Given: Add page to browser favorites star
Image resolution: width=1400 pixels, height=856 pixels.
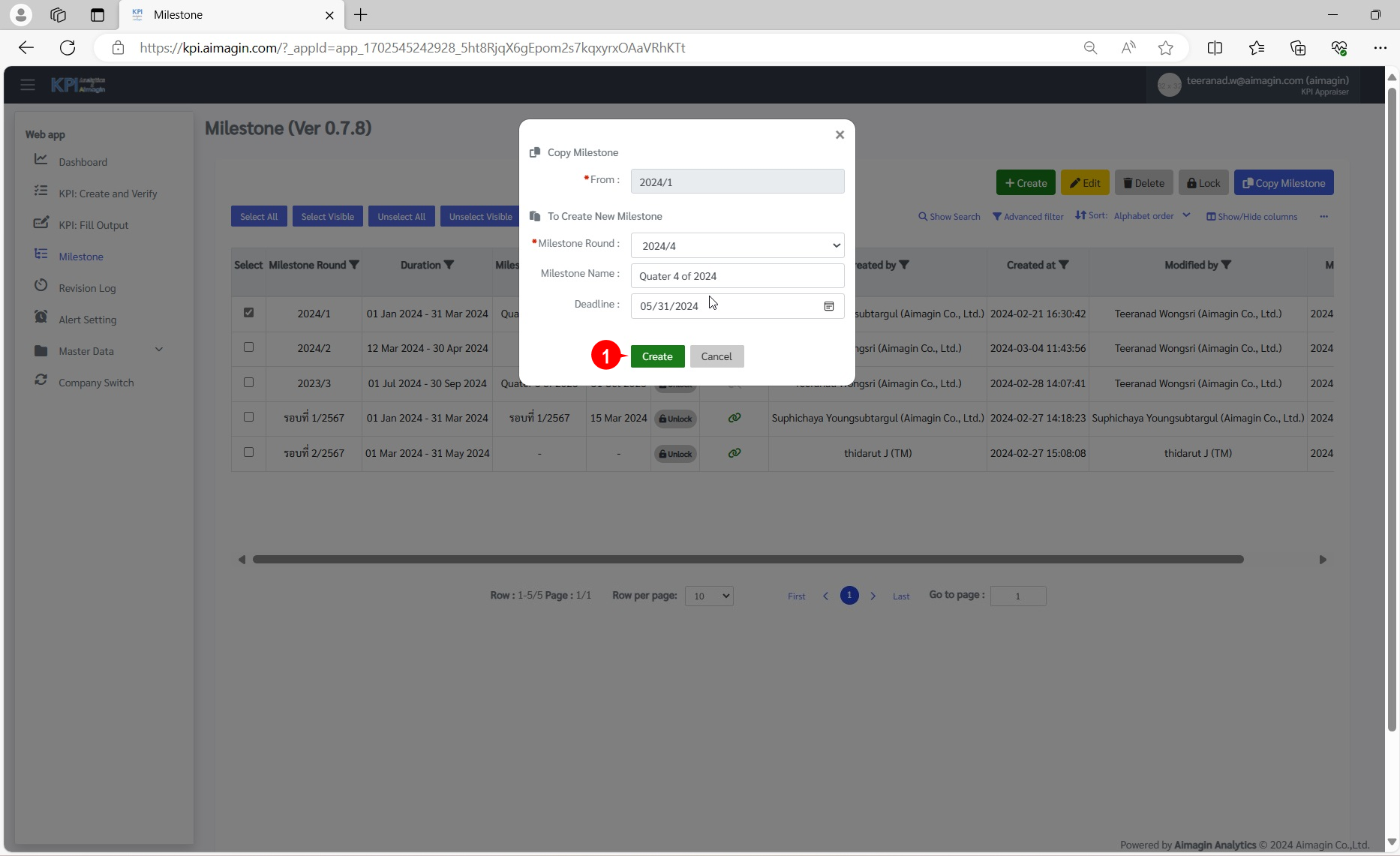Looking at the screenshot, I should [x=1165, y=48].
